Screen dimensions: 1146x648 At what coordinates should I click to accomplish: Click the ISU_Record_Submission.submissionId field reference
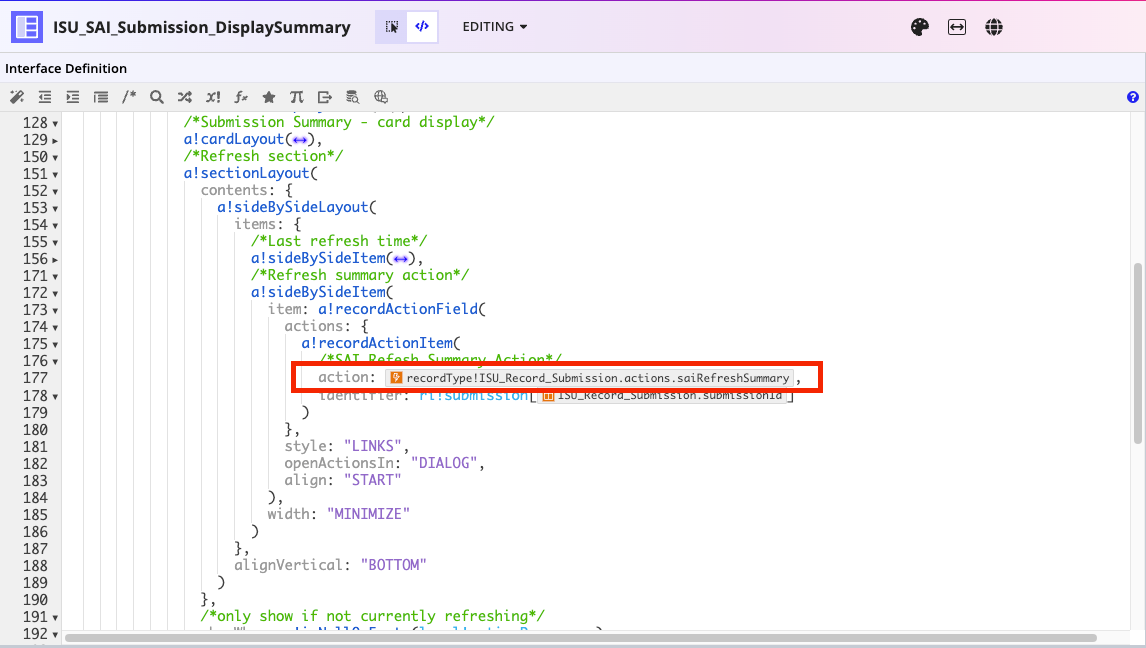coord(662,395)
